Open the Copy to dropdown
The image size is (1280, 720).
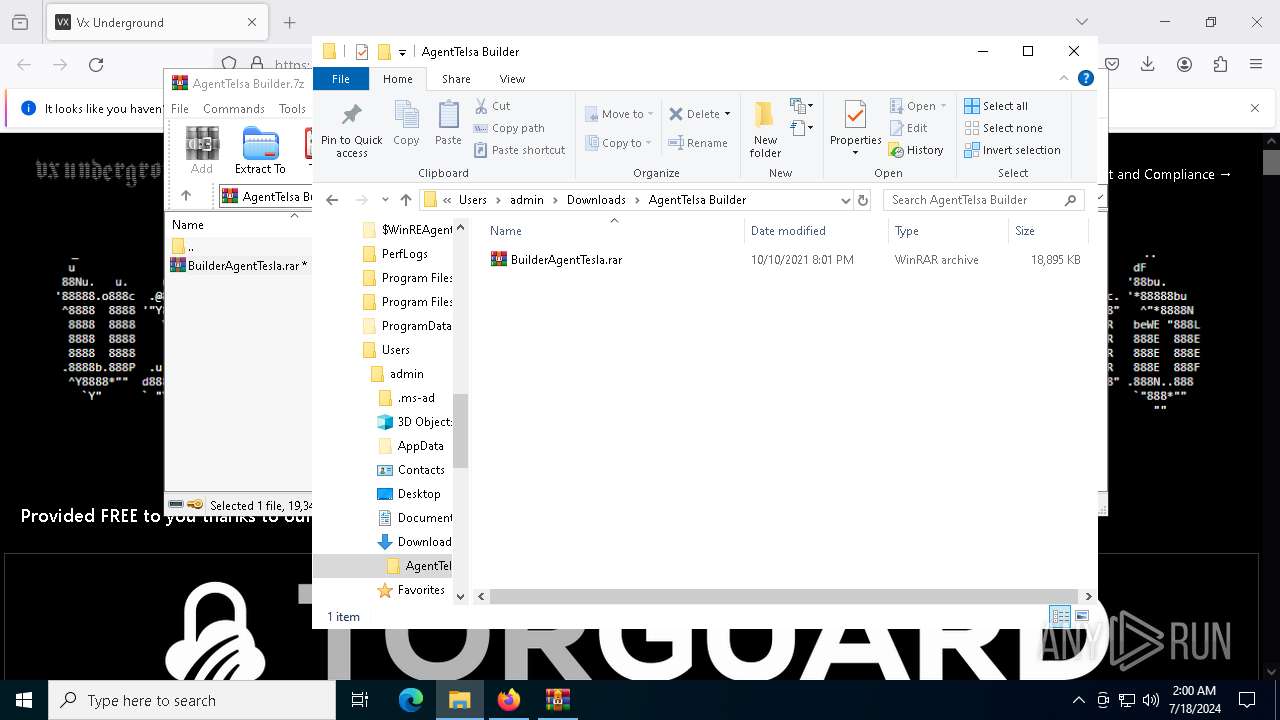(x=619, y=143)
